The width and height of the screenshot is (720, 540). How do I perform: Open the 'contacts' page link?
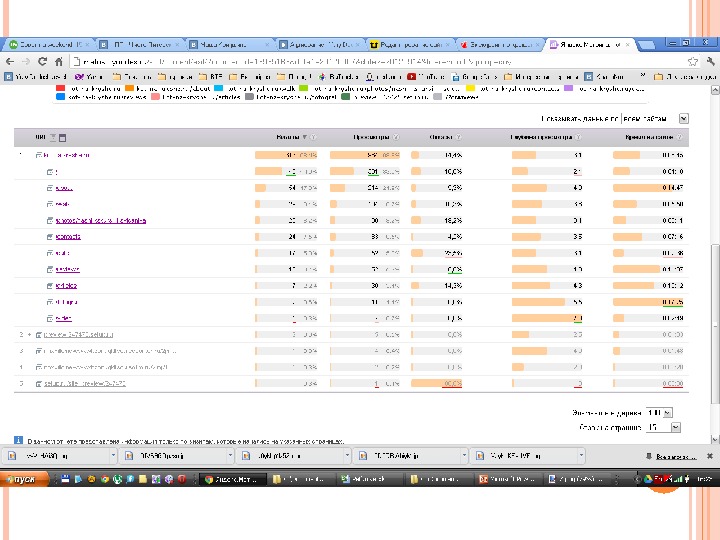(68, 236)
